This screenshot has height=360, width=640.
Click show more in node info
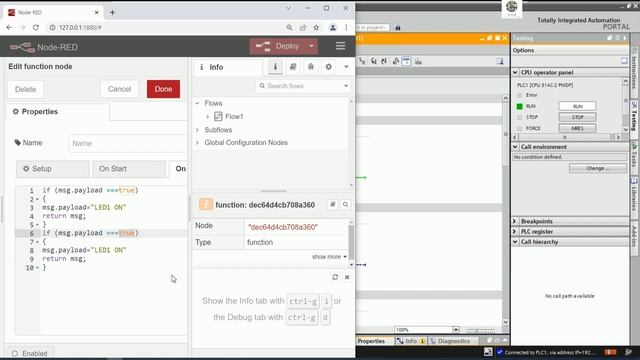pyautogui.click(x=329, y=257)
